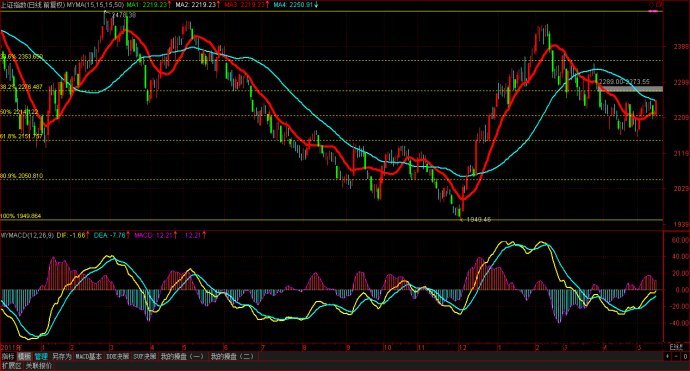Click the 2478.38 high price marker
The width and height of the screenshot is (690, 371).
(x=124, y=15)
